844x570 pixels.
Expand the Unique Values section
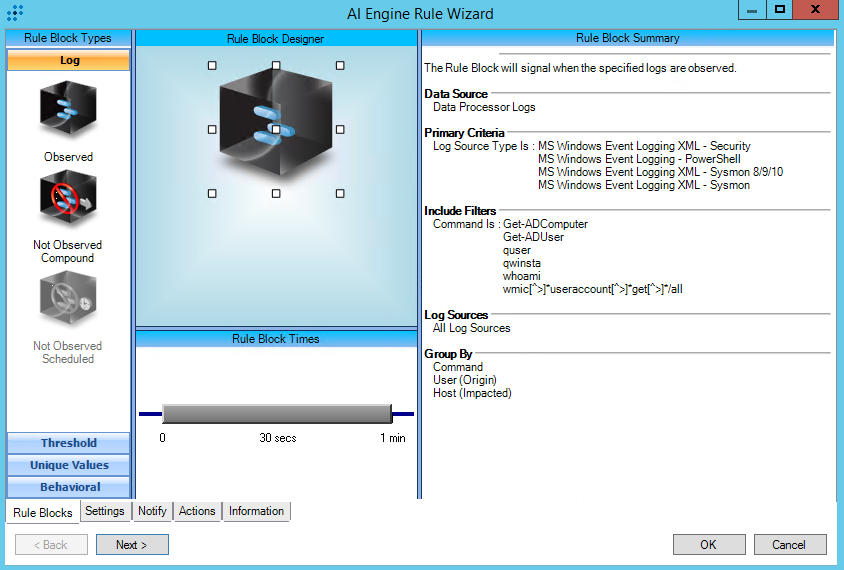click(x=69, y=465)
